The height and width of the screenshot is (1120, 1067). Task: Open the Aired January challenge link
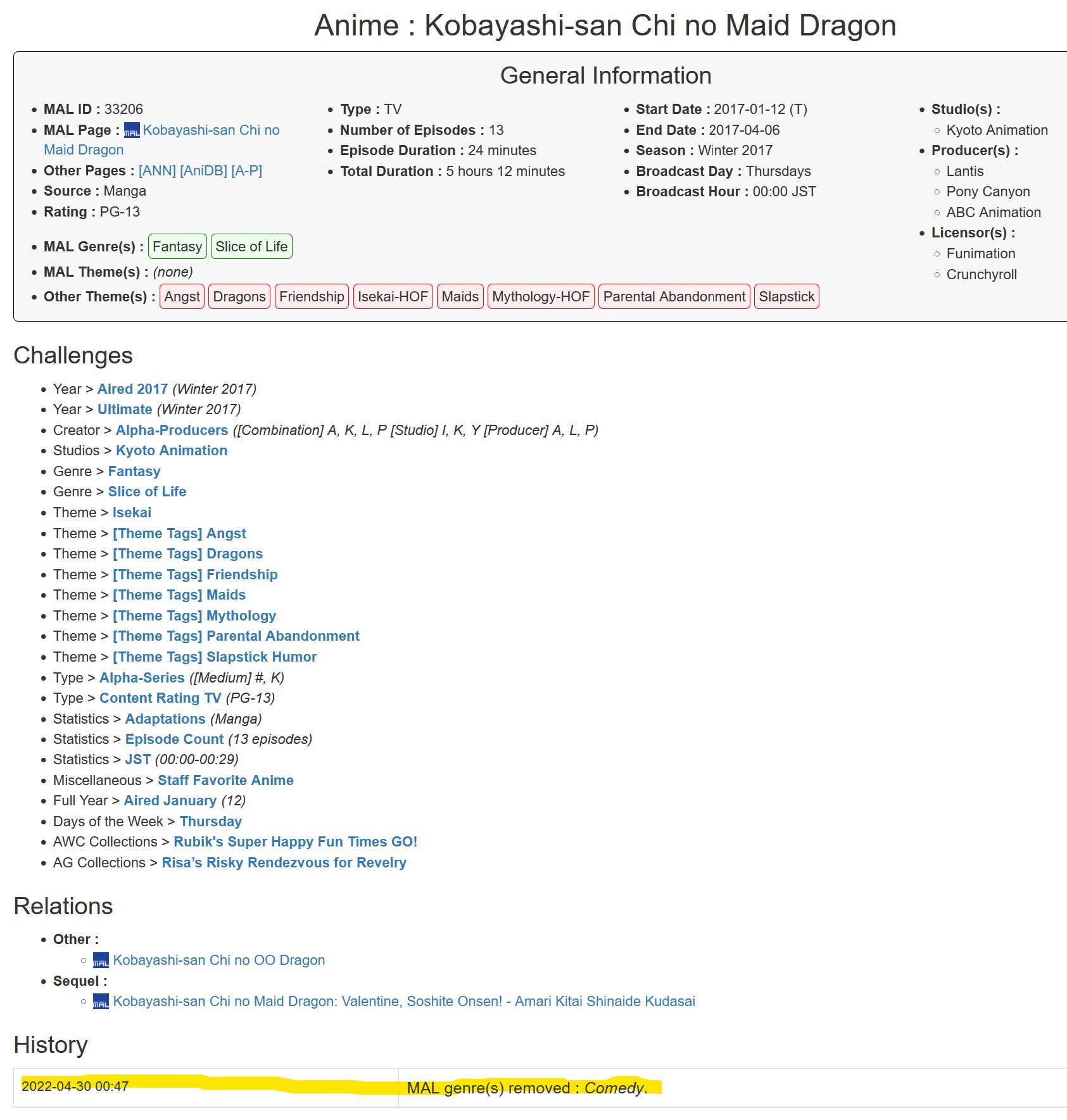pos(170,801)
